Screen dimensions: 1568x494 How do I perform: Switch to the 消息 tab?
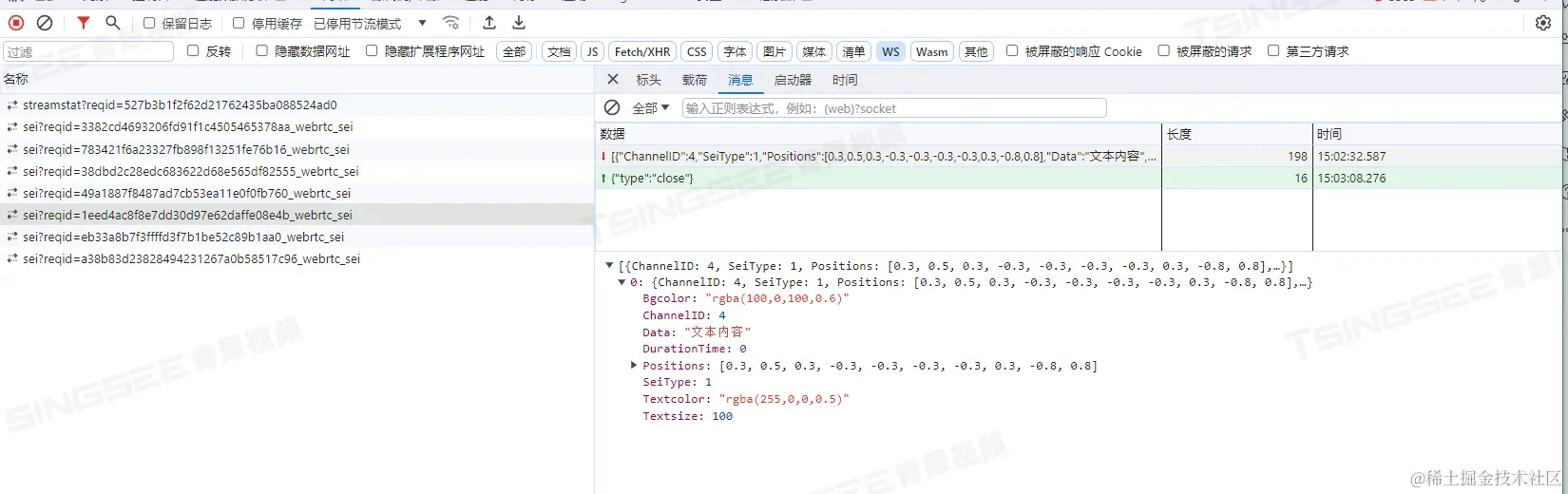(x=740, y=80)
